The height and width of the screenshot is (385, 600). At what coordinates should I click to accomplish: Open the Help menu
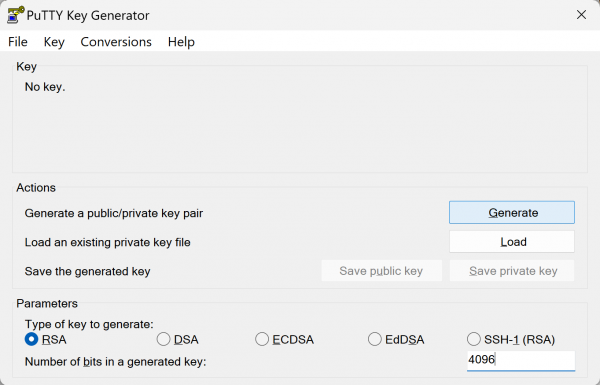pyautogui.click(x=181, y=41)
